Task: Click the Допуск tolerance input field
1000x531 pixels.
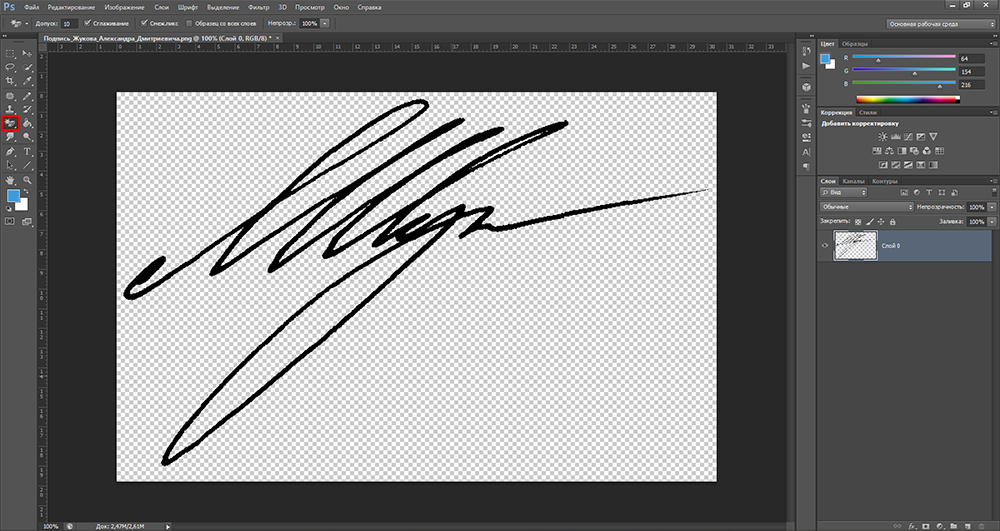Action: pyautogui.click(x=68, y=22)
